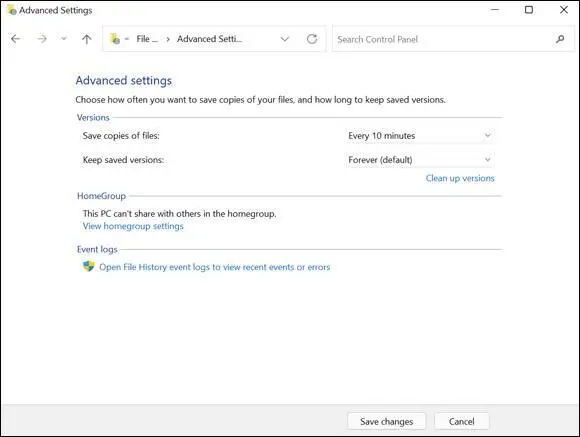Screen dimensions: 580x437
Task: Refresh the Advanced Settings page
Action: [x=312, y=39]
